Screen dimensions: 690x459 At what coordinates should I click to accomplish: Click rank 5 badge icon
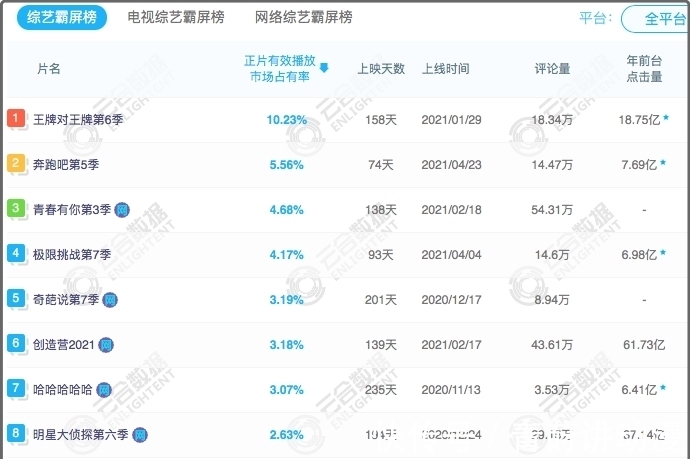click(x=16, y=299)
